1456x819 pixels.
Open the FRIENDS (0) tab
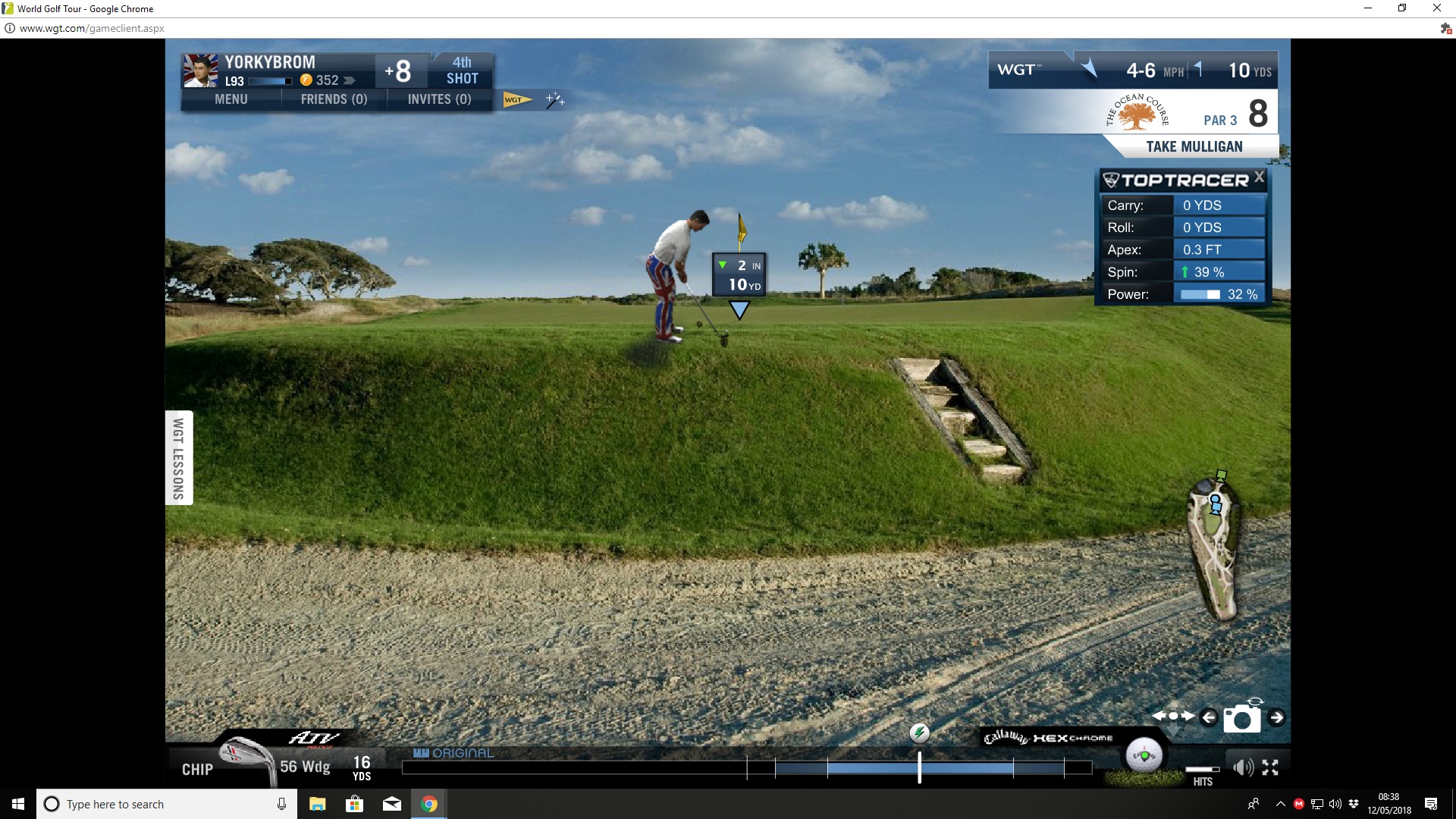(334, 99)
